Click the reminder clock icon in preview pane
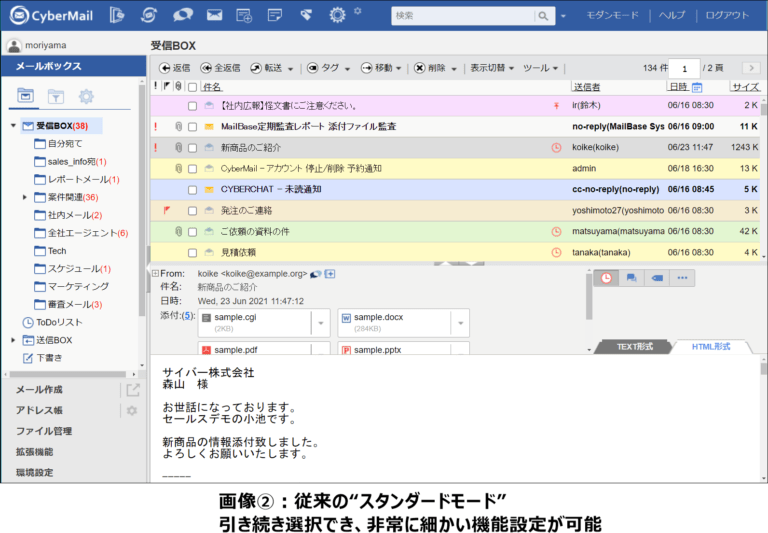 pos(606,278)
